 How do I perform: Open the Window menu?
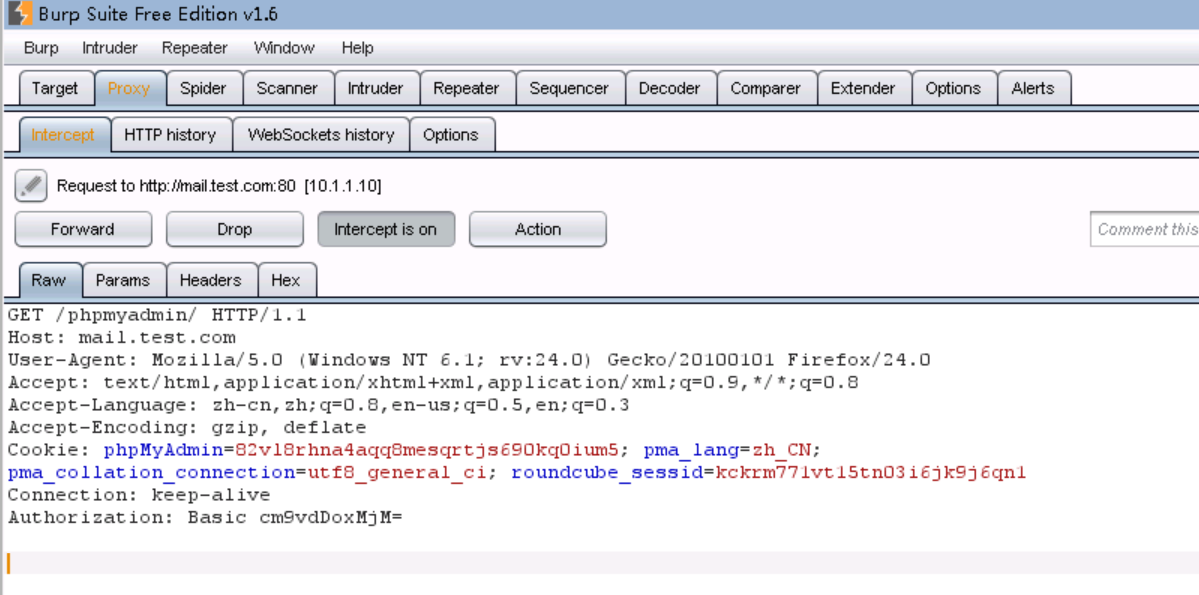284,48
